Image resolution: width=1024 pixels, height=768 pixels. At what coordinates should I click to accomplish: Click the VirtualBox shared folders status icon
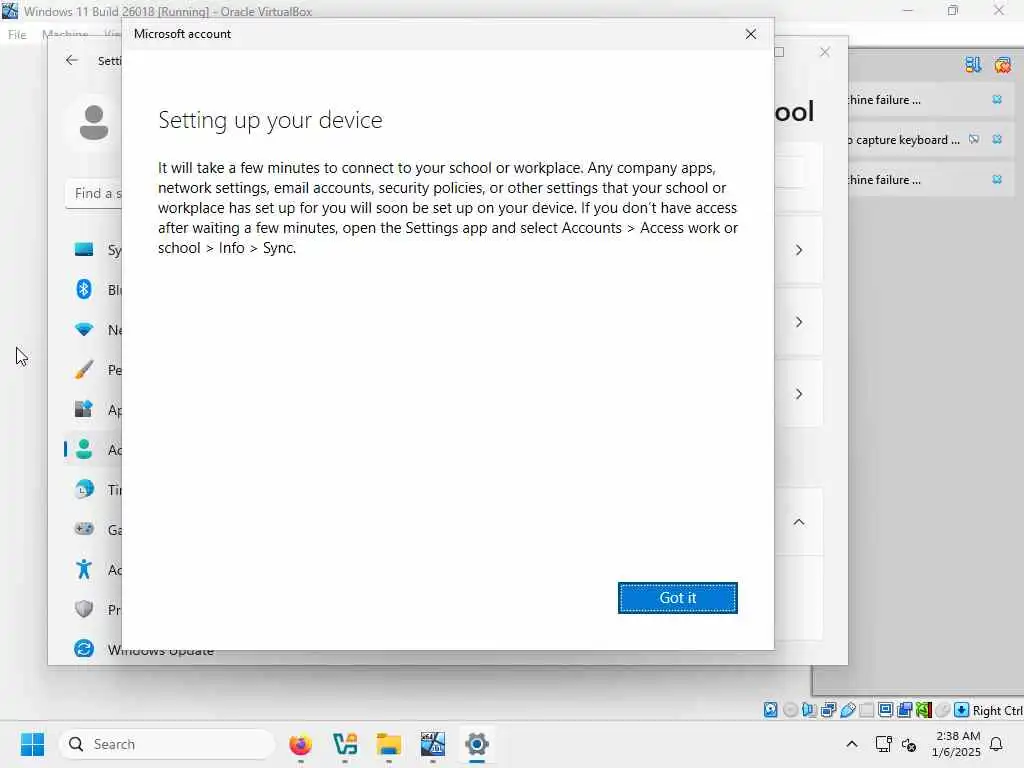click(x=867, y=710)
